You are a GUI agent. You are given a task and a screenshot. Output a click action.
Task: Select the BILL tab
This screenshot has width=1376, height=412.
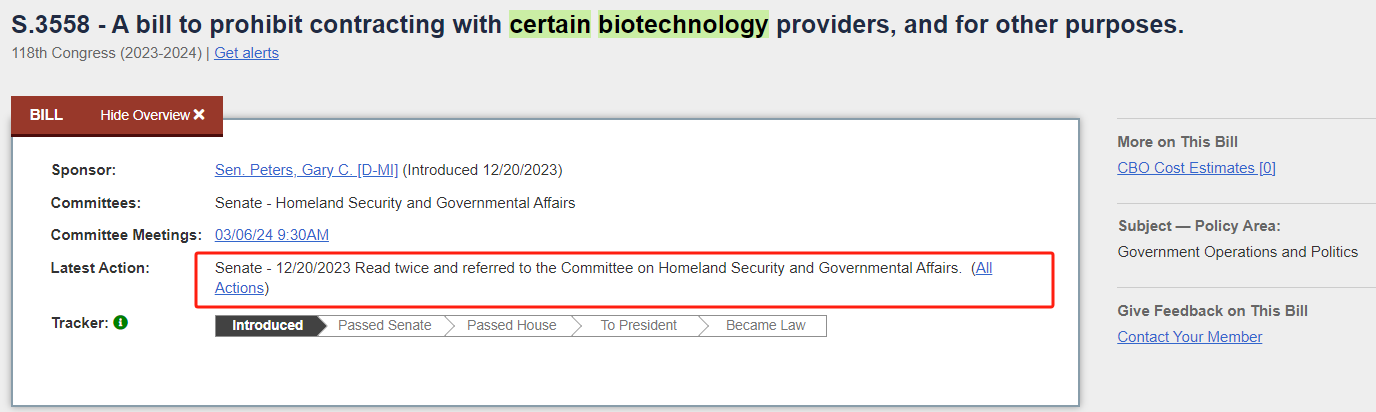pyautogui.click(x=46, y=115)
